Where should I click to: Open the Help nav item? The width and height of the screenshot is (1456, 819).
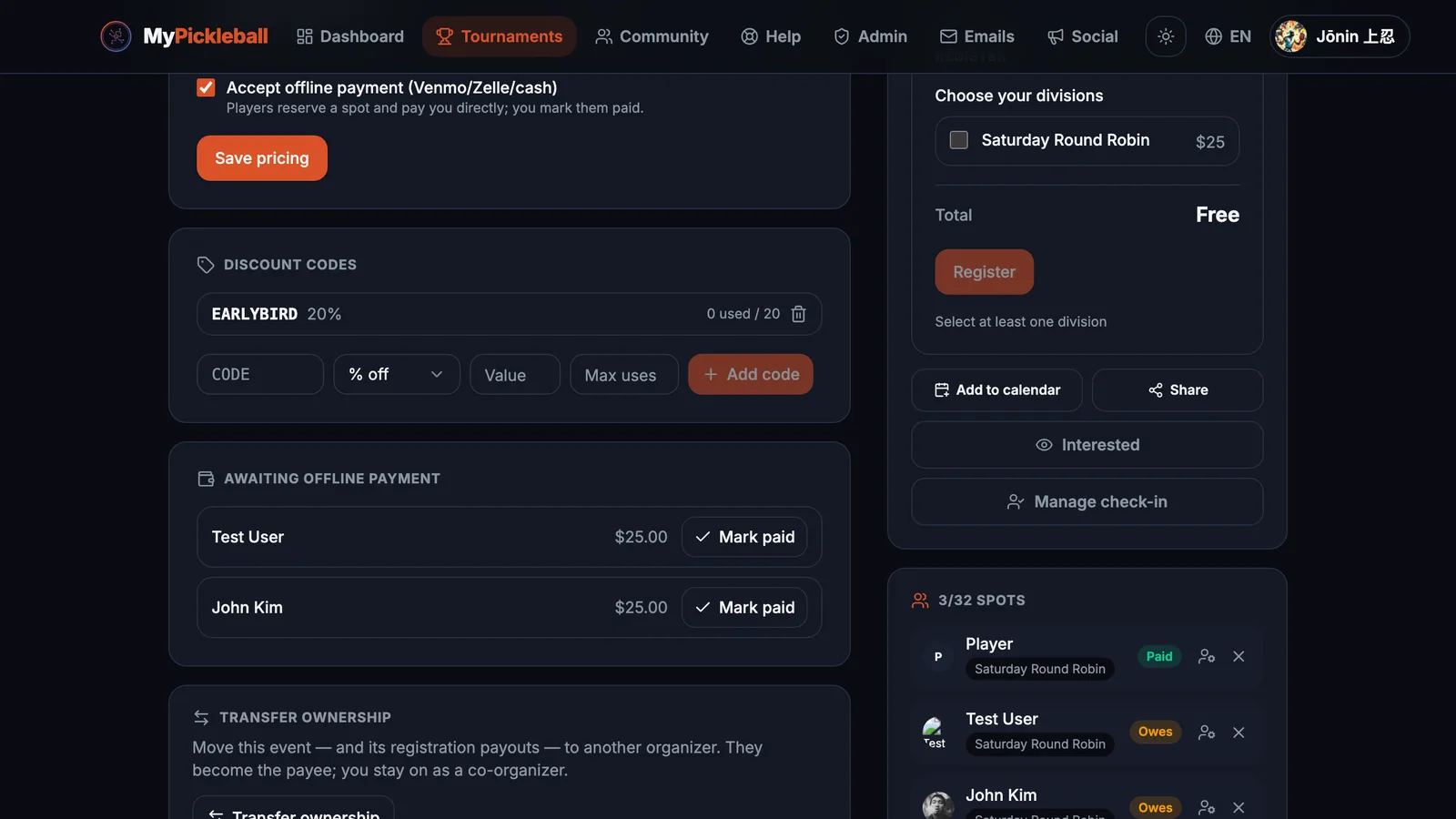771,36
